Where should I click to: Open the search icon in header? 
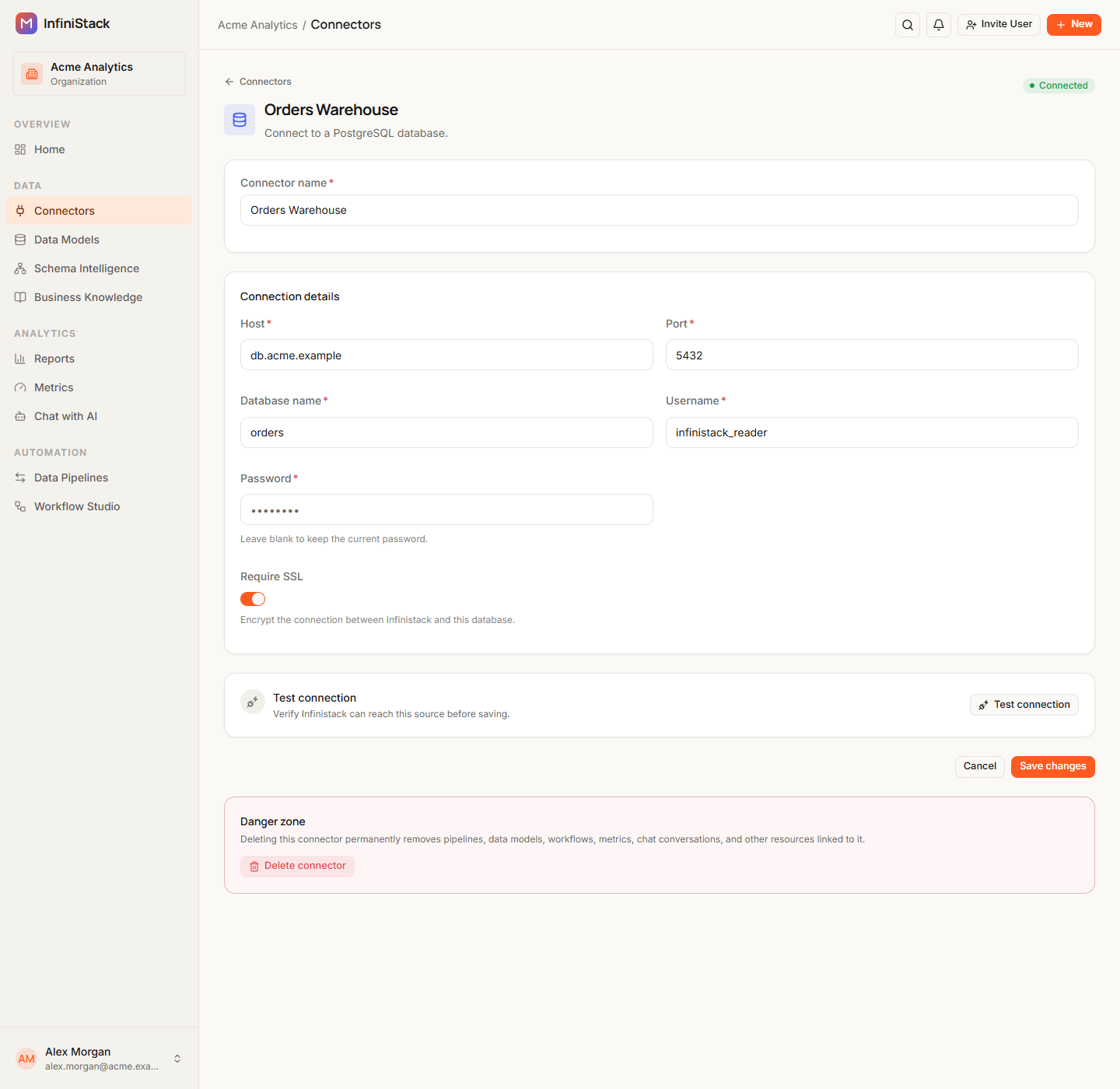(x=908, y=25)
